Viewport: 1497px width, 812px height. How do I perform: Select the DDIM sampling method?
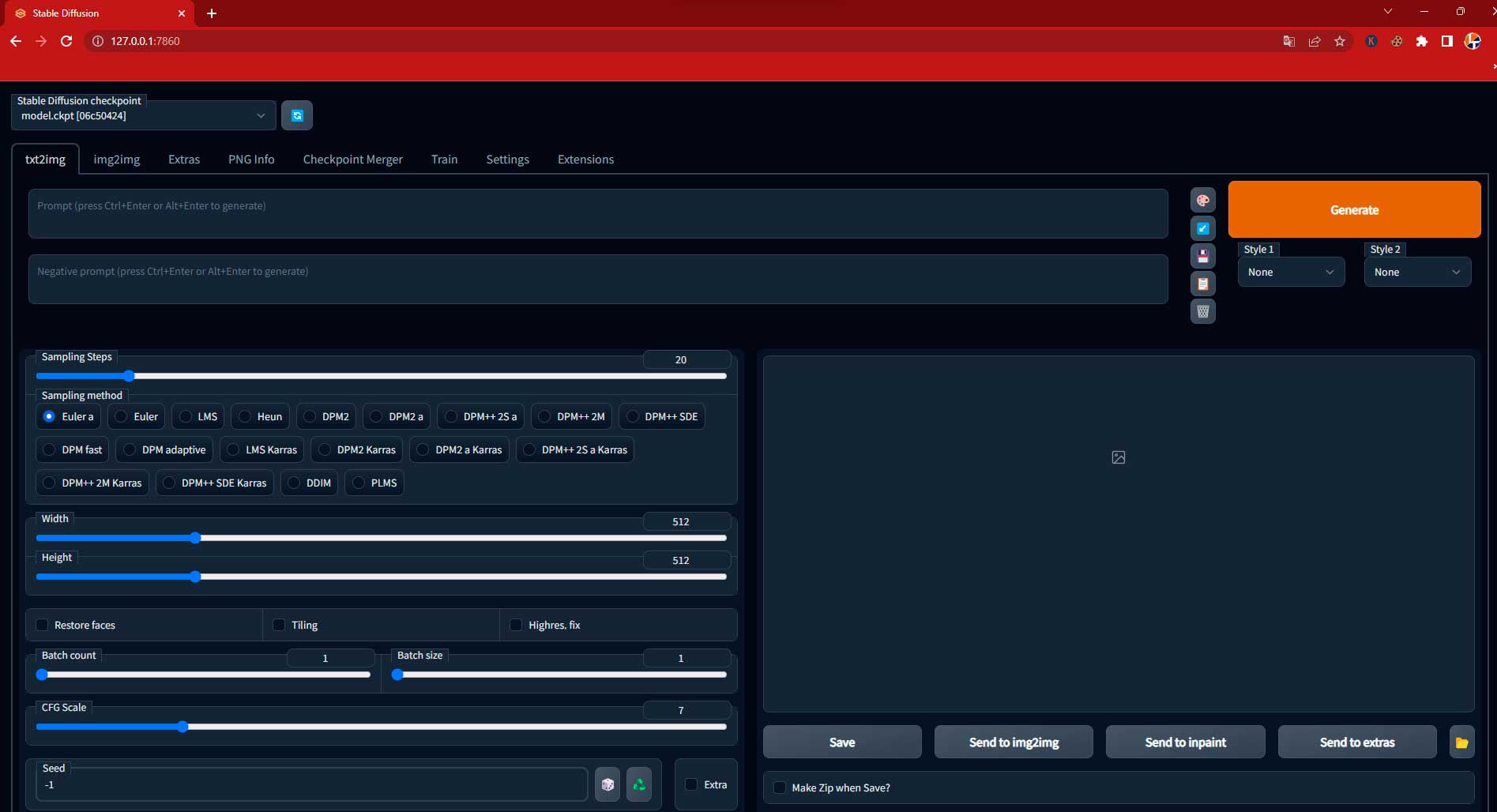tap(309, 483)
